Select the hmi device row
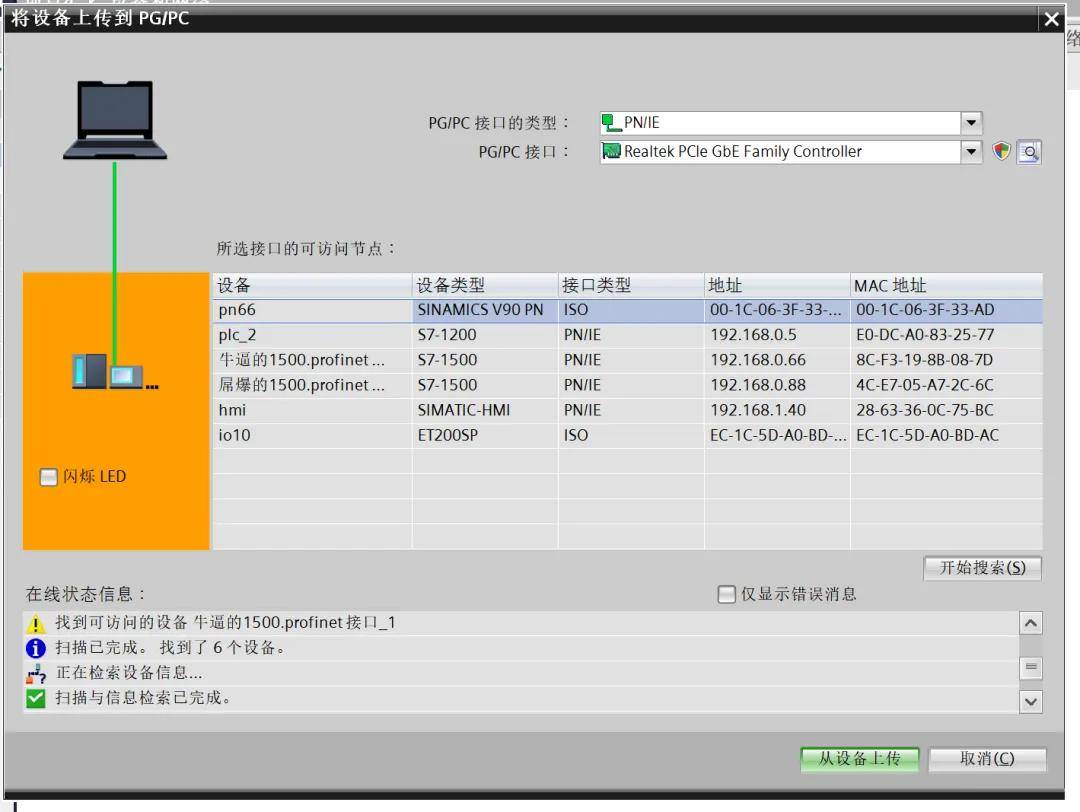Viewport: 1080px width, 812px height. pyautogui.click(x=627, y=410)
